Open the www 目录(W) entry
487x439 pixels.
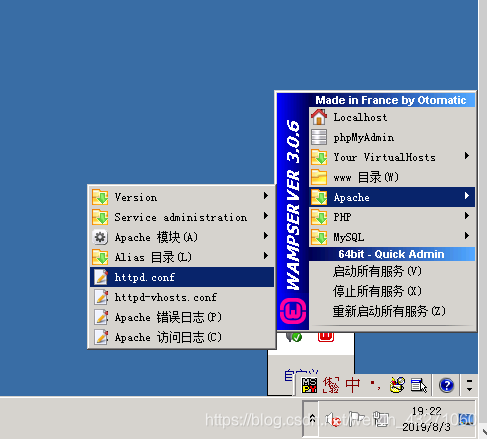392,177
